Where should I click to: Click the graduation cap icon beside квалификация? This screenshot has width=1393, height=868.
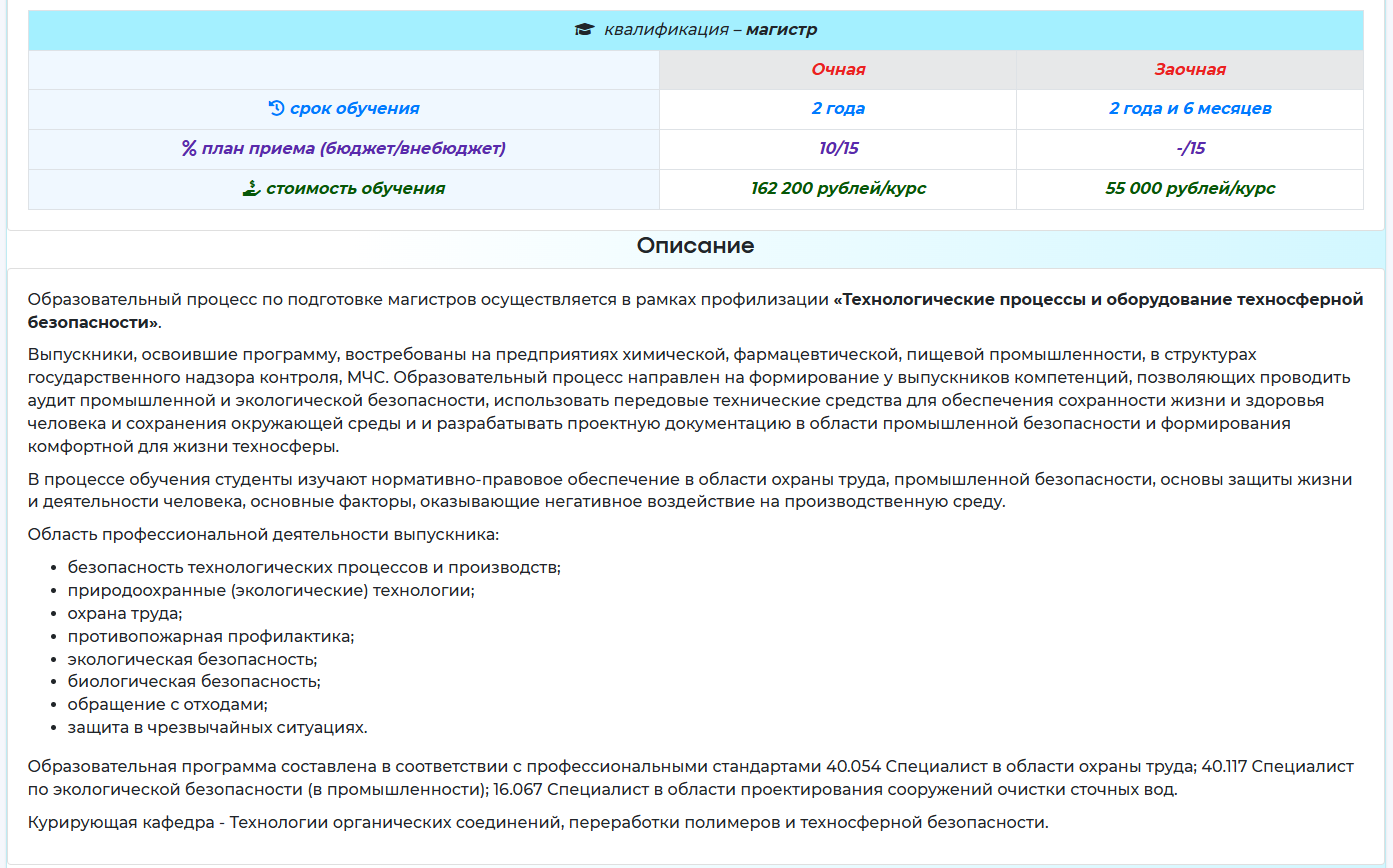tap(584, 30)
